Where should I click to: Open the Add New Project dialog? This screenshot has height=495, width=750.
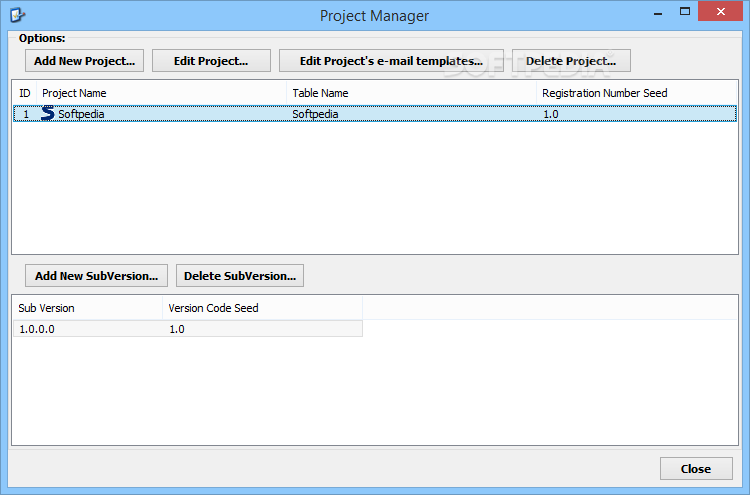click(x=84, y=61)
